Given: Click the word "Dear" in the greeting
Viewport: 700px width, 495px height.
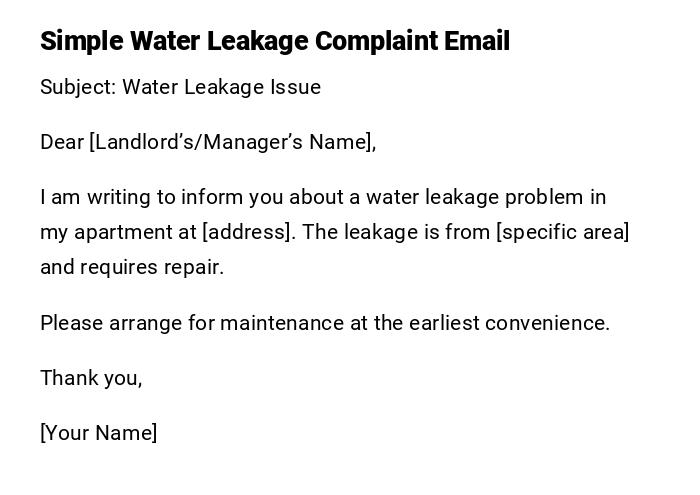Looking at the screenshot, I should point(62,142).
